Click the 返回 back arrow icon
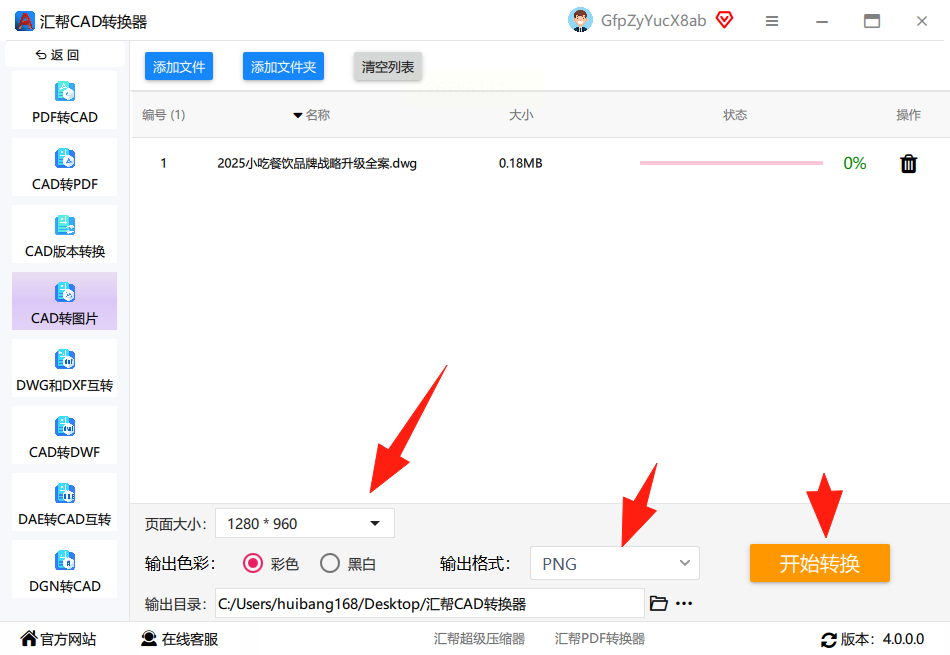This screenshot has height=655, width=950. pyautogui.click(x=41, y=55)
